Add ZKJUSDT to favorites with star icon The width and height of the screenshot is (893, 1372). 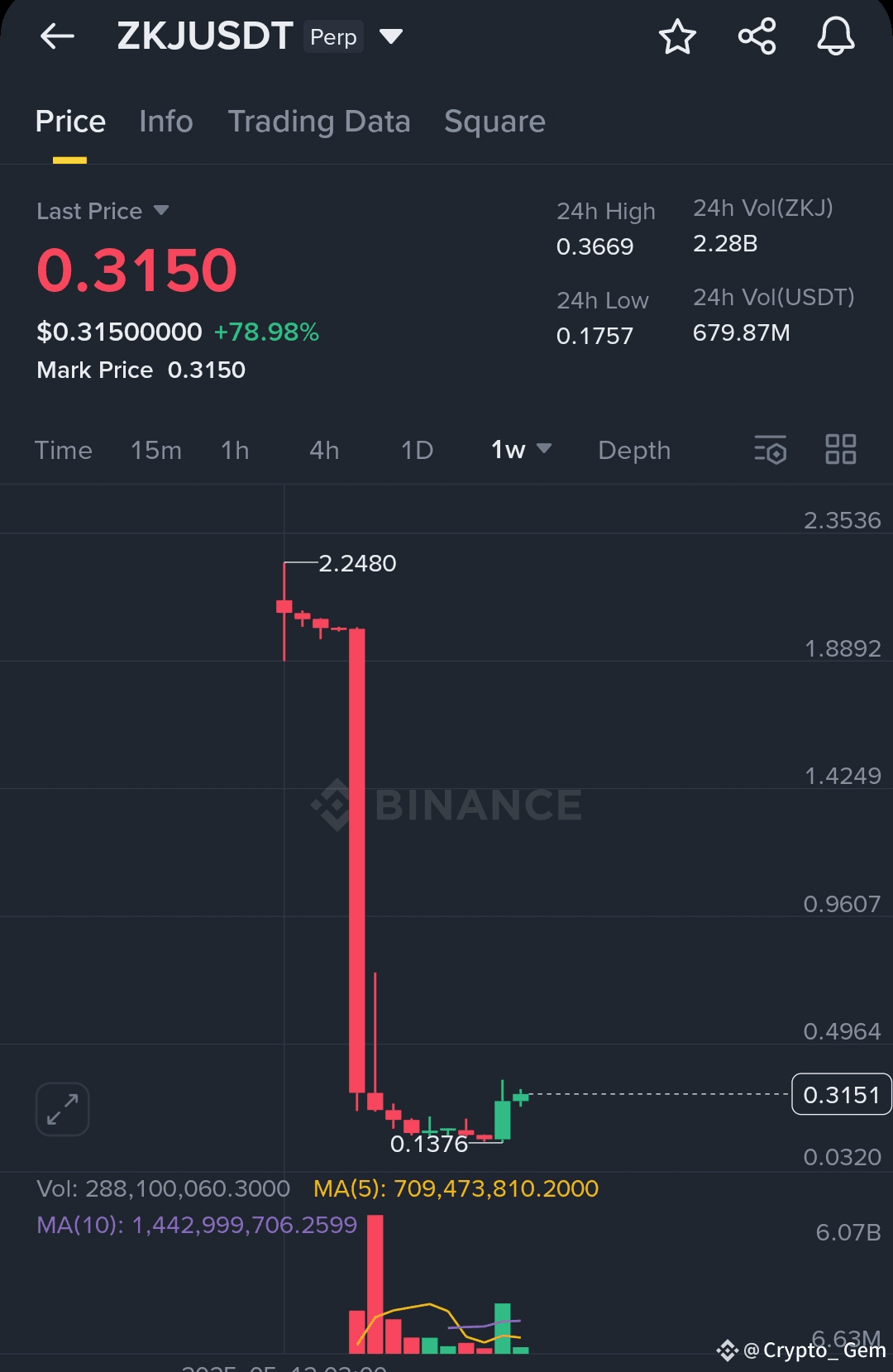[677, 36]
